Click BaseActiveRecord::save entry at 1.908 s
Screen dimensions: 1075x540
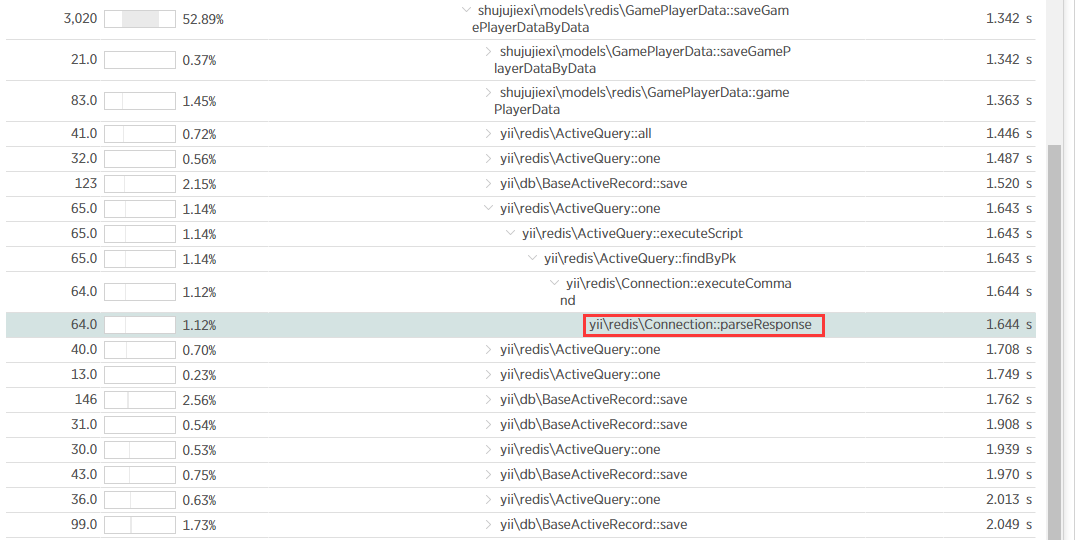pos(593,425)
